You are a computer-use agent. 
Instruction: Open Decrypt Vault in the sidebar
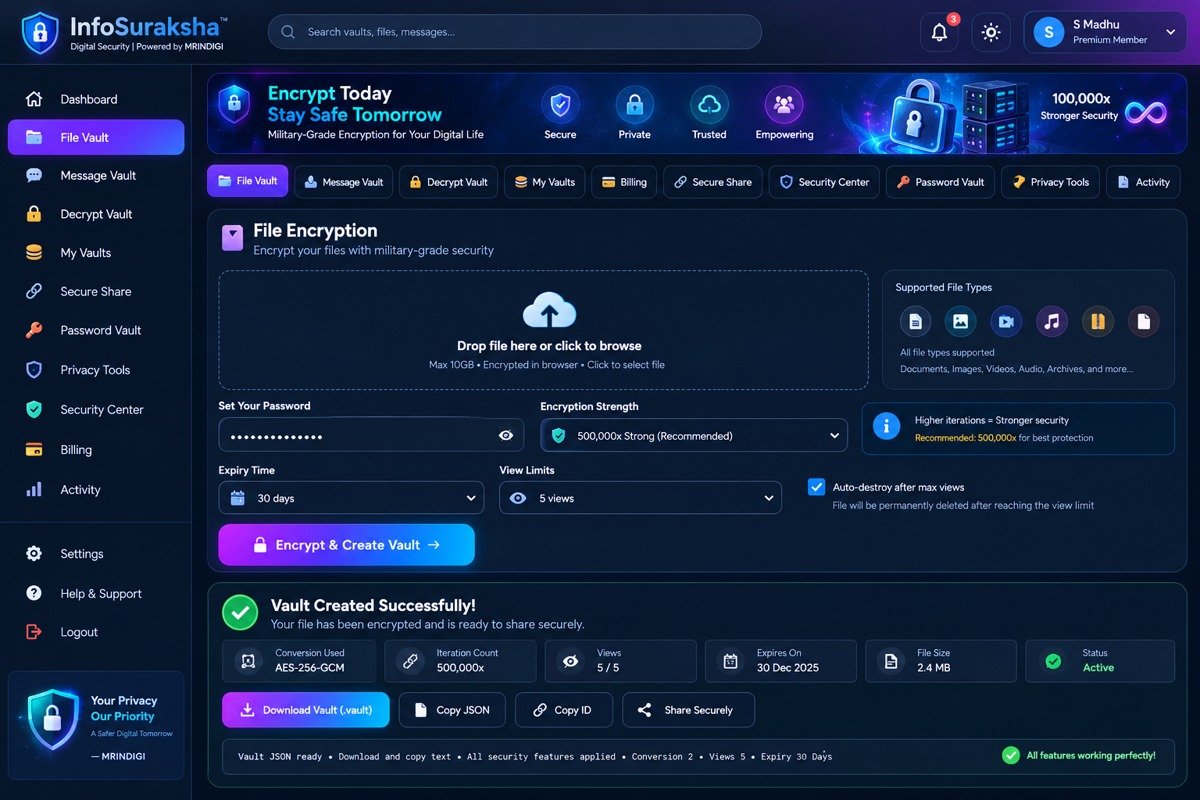click(96, 214)
